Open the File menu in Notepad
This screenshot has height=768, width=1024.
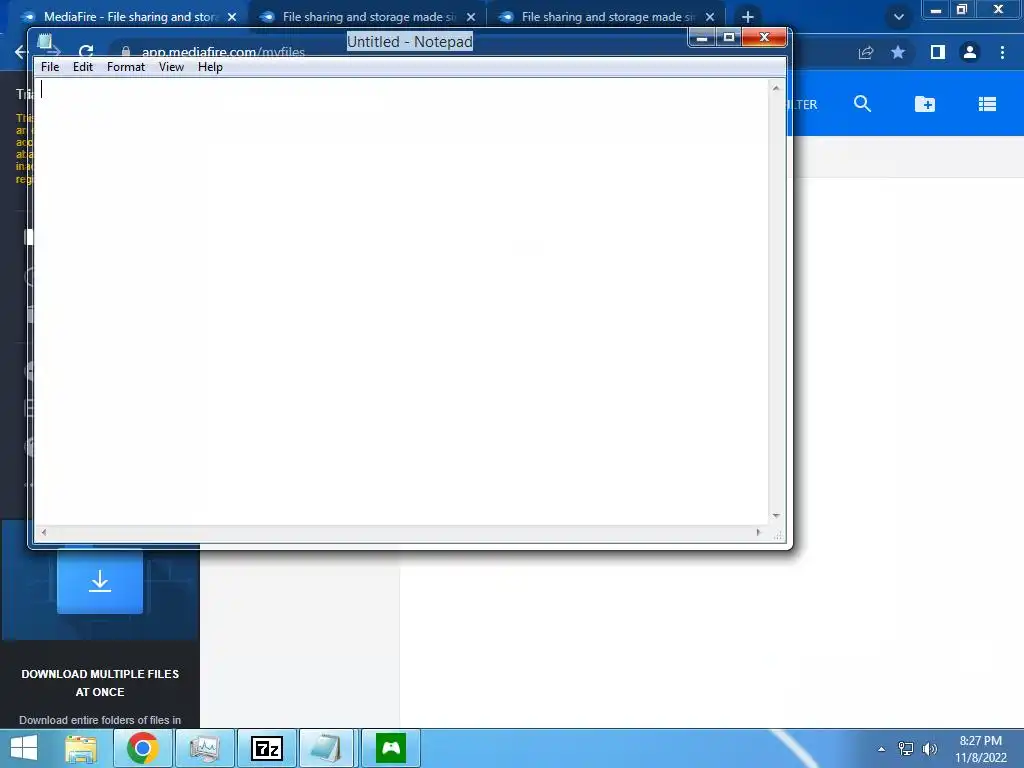click(x=50, y=67)
